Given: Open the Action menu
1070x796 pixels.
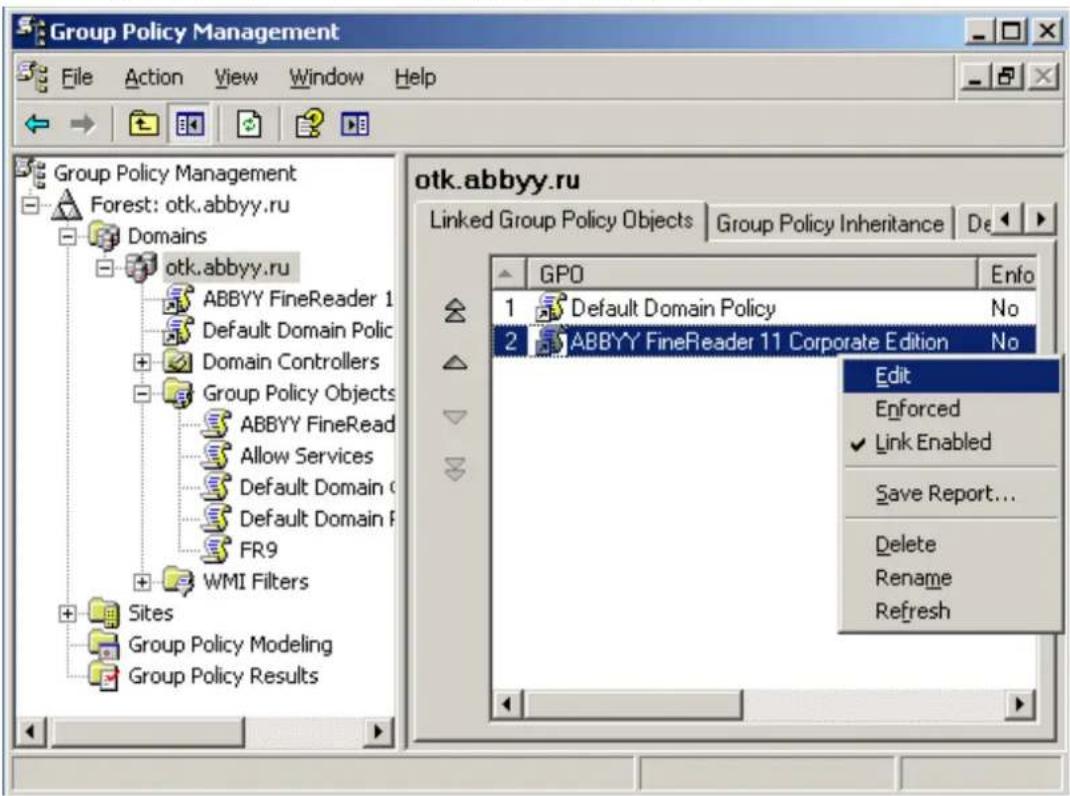Looking at the screenshot, I should point(154,77).
